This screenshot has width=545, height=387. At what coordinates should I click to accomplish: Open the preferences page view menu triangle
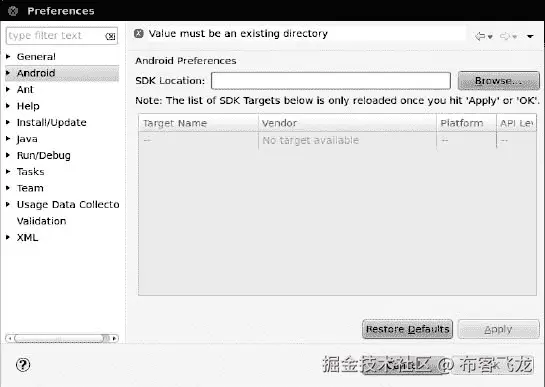(x=530, y=36)
